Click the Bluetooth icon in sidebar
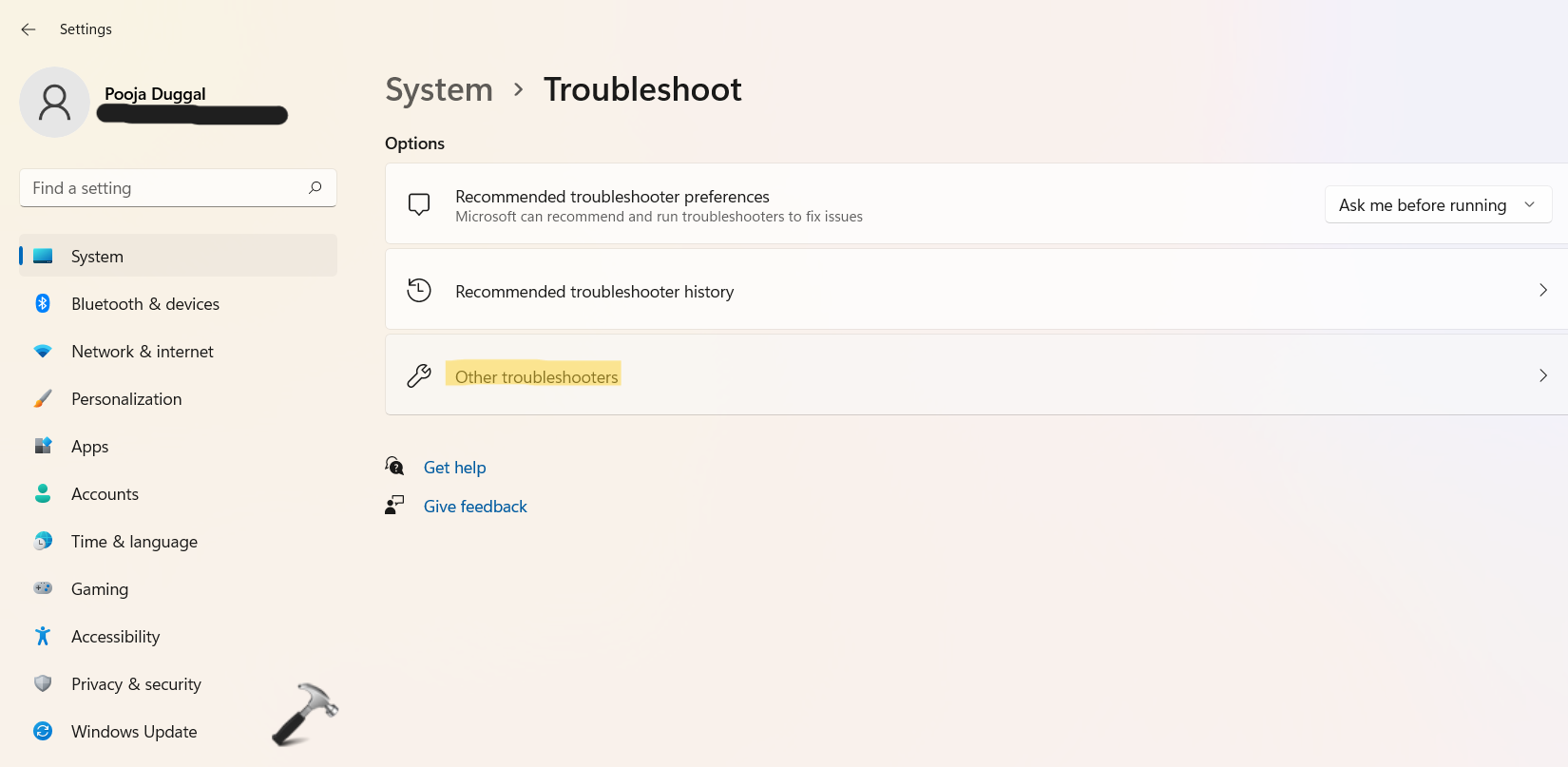The height and width of the screenshot is (767, 1568). pos(43,303)
